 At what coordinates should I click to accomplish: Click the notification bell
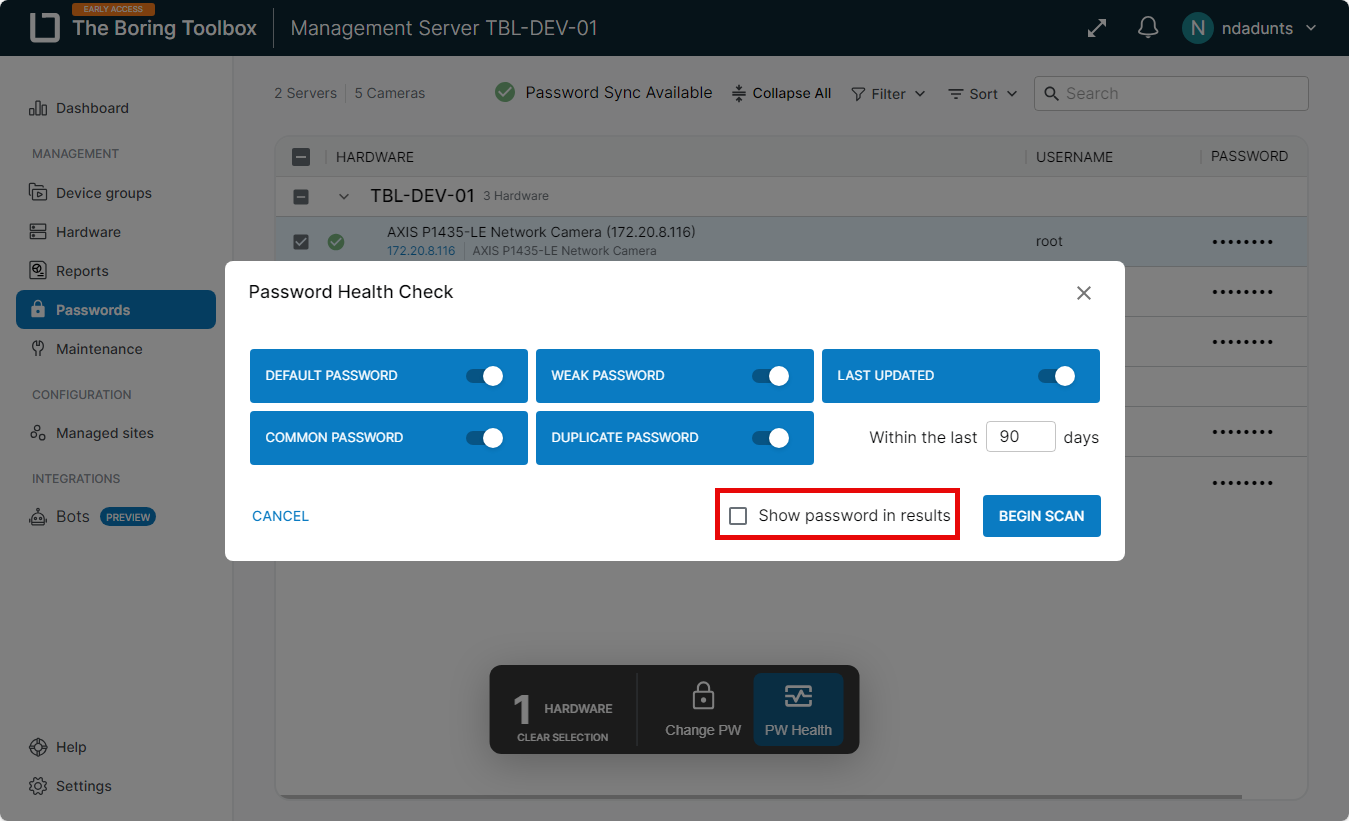(1147, 27)
